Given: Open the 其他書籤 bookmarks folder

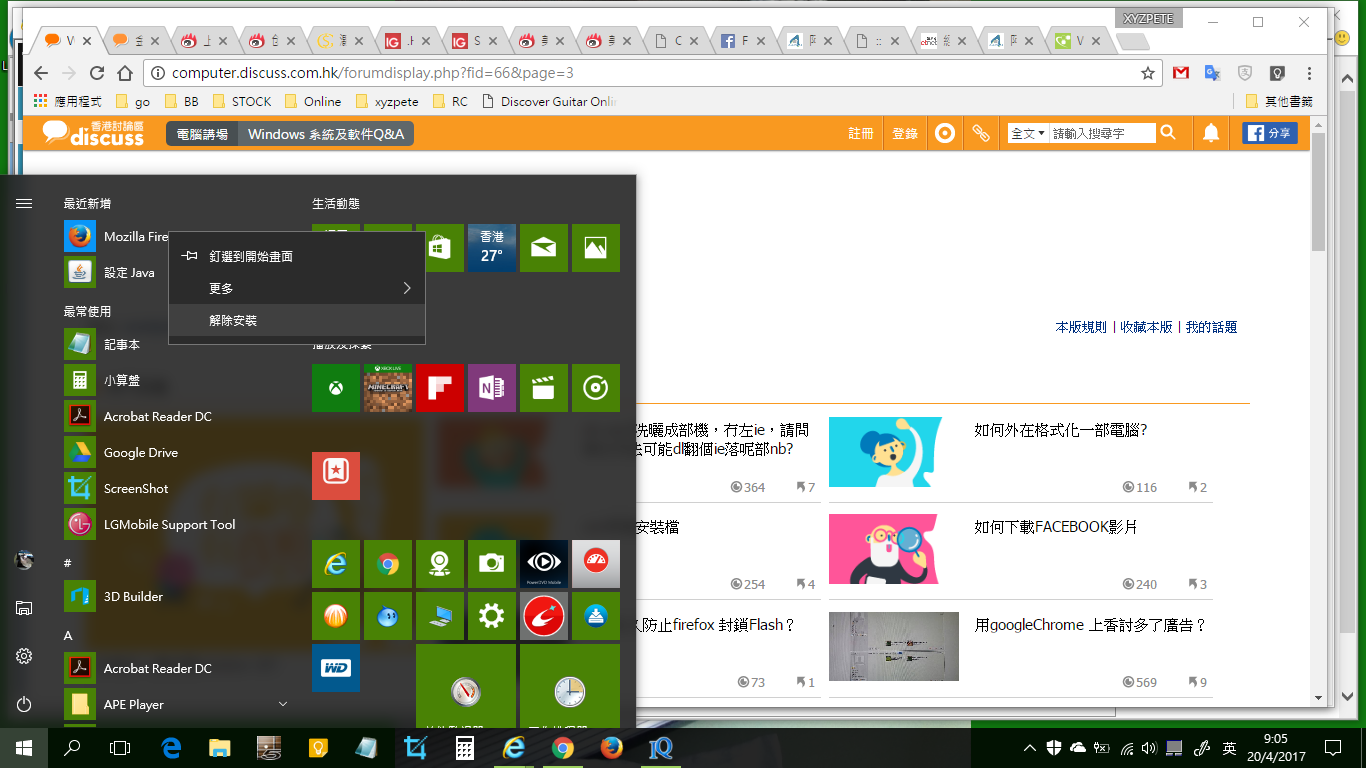Looking at the screenshot, I should [x=1279, y=101].
